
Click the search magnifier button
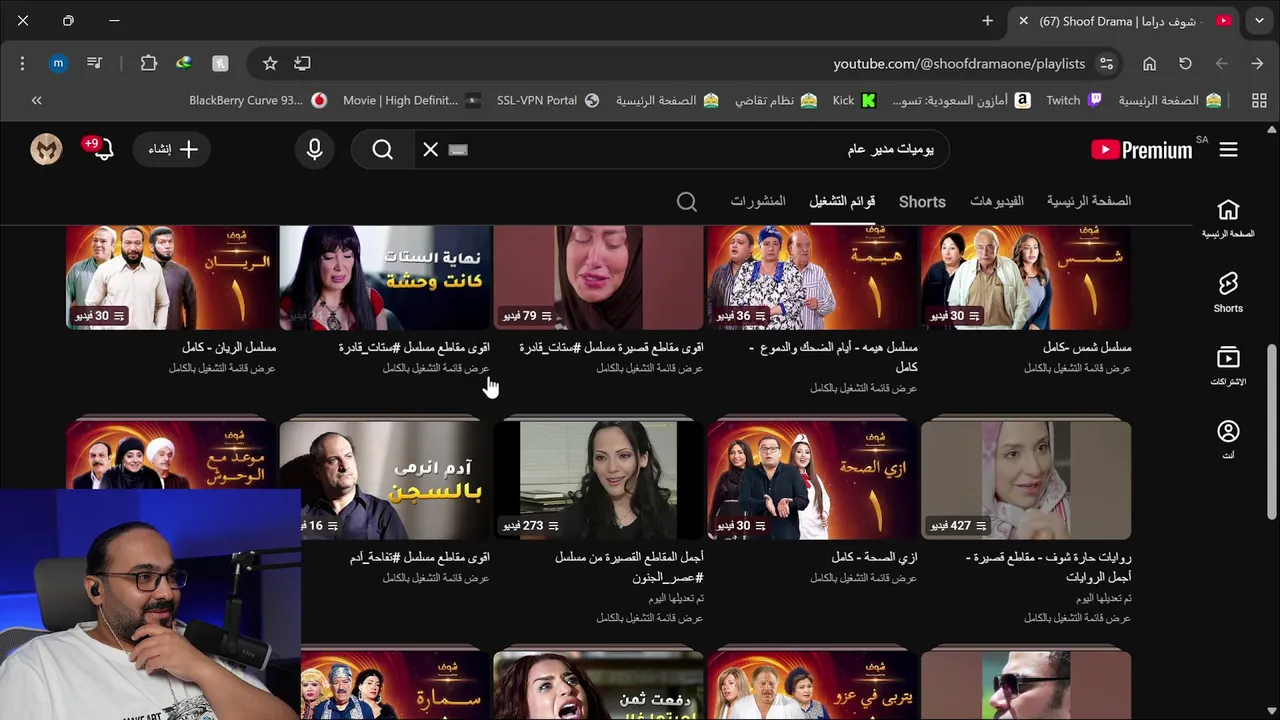tap(382, 150)
